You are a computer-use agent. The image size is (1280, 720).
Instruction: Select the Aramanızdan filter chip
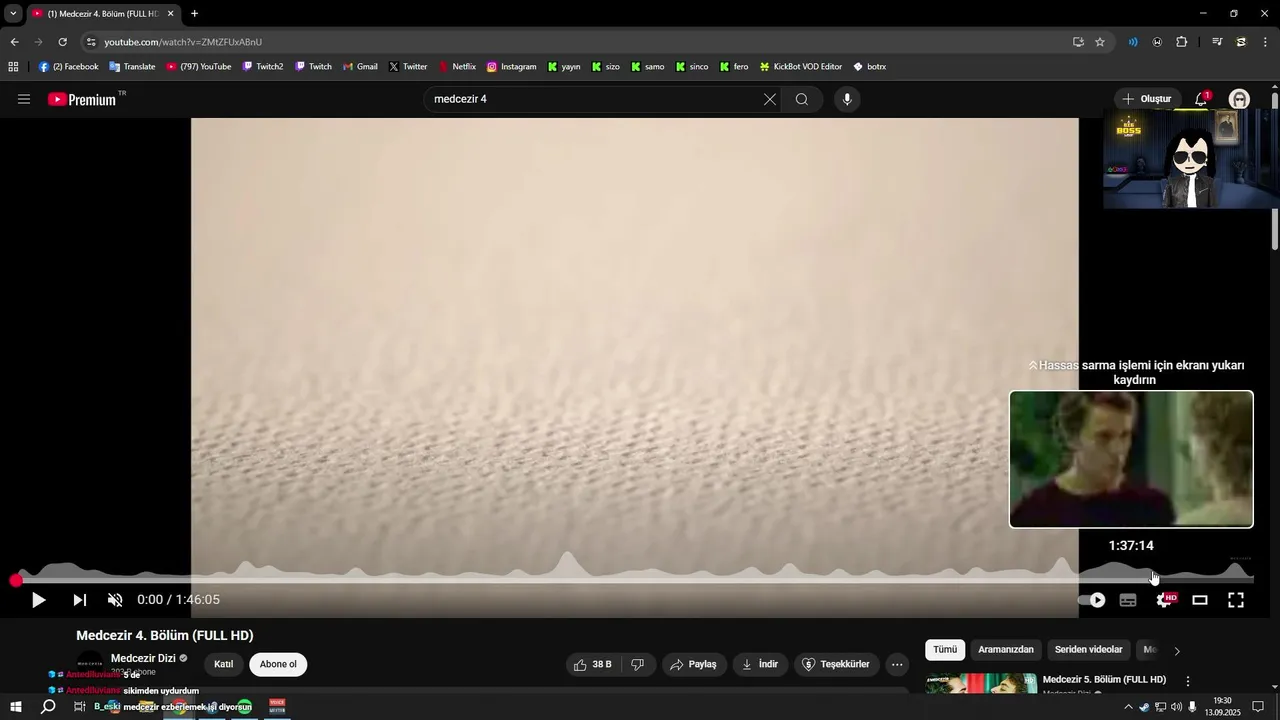pyautogui.click(x=1006, y=650)
